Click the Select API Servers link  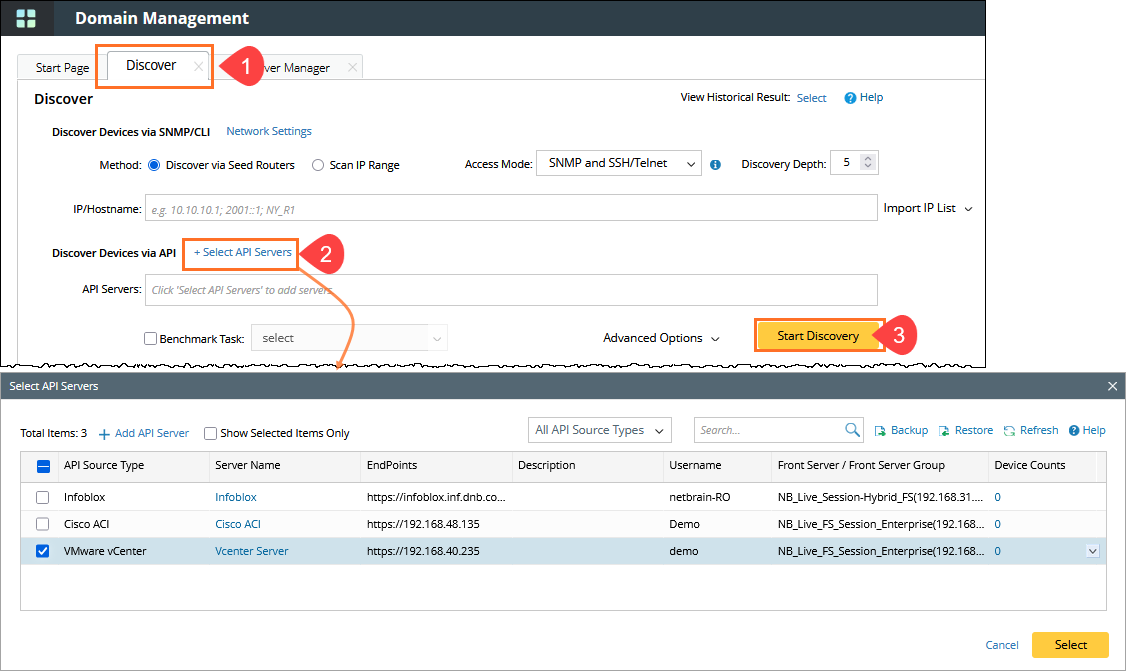click(243, 253)
